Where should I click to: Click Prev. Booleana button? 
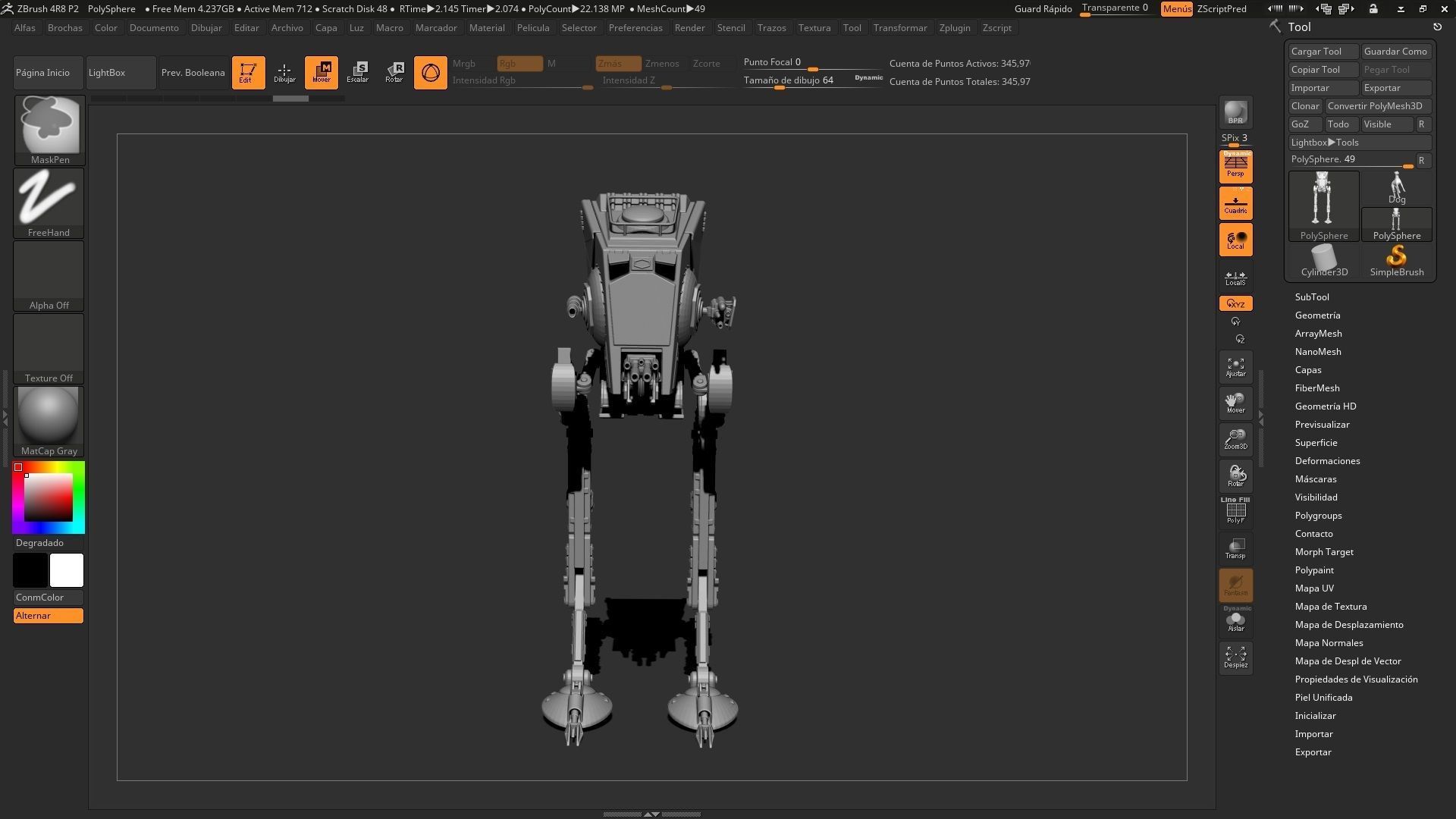[193, 73]
